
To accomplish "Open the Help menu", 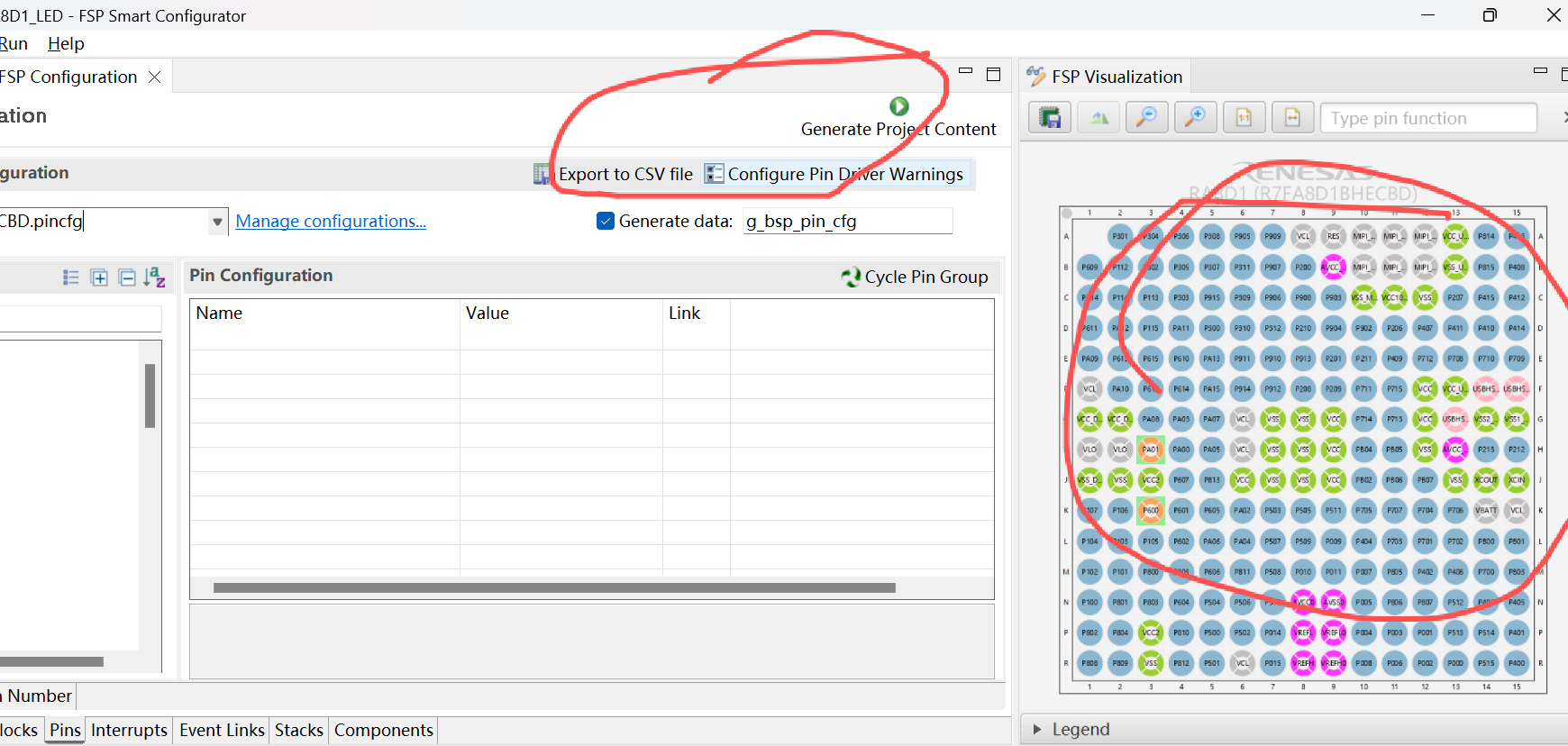I will click(x=66, y=43).
